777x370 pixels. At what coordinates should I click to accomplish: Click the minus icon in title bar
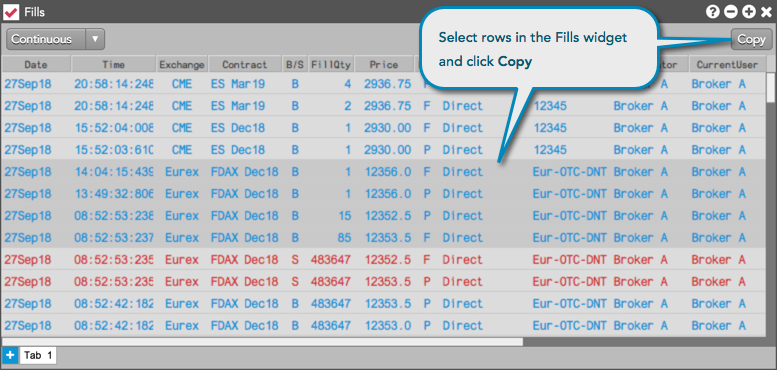pyautogui.click(x=730, y=11)
